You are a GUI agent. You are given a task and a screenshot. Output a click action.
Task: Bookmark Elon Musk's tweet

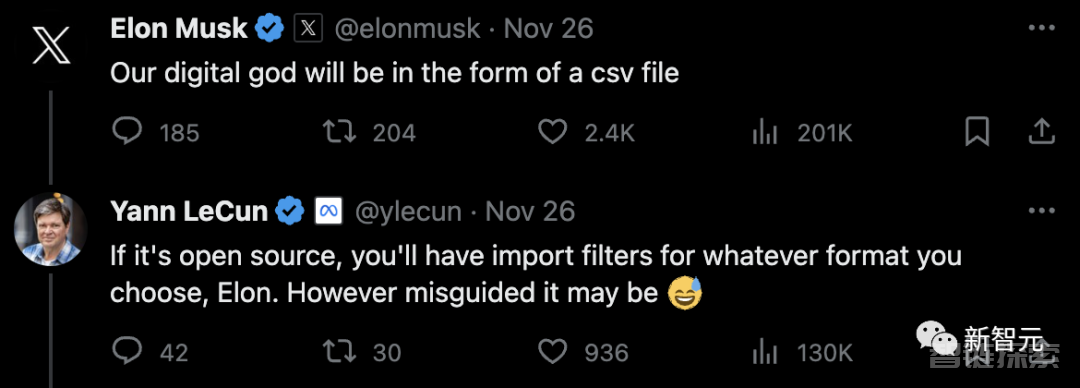[977, 132]
